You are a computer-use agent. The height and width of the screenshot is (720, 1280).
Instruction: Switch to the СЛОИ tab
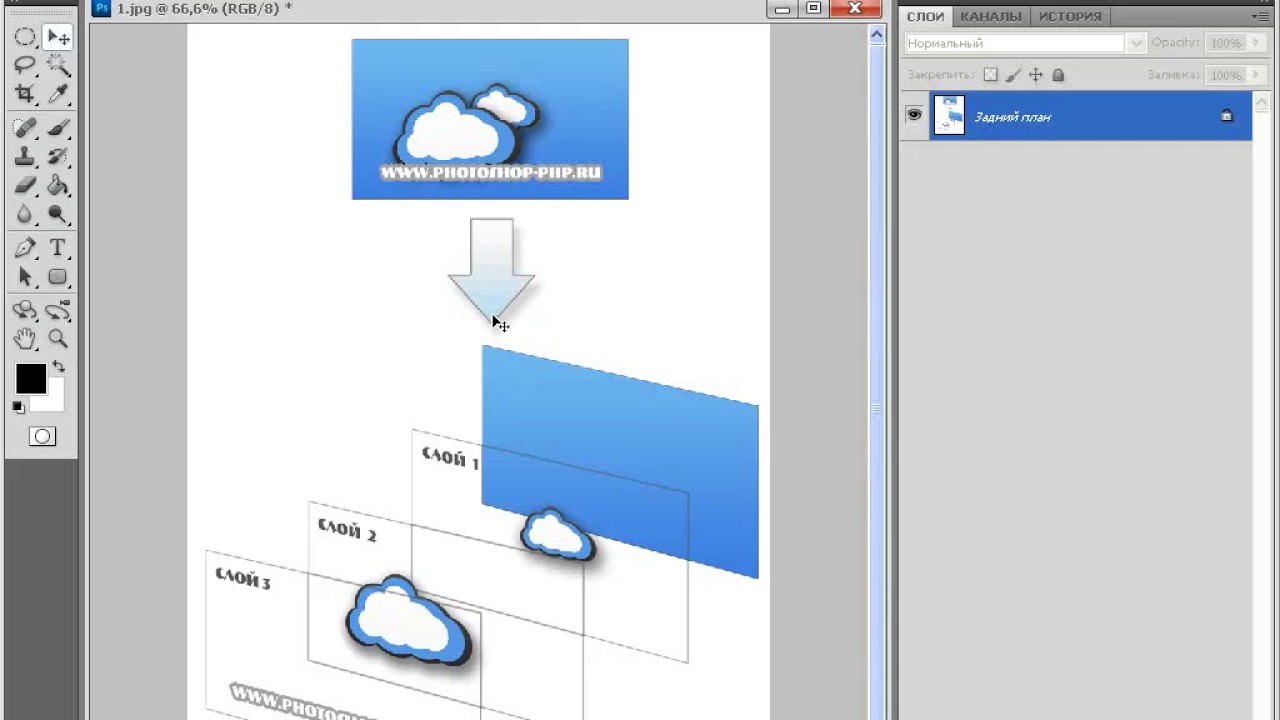[925, 16]
